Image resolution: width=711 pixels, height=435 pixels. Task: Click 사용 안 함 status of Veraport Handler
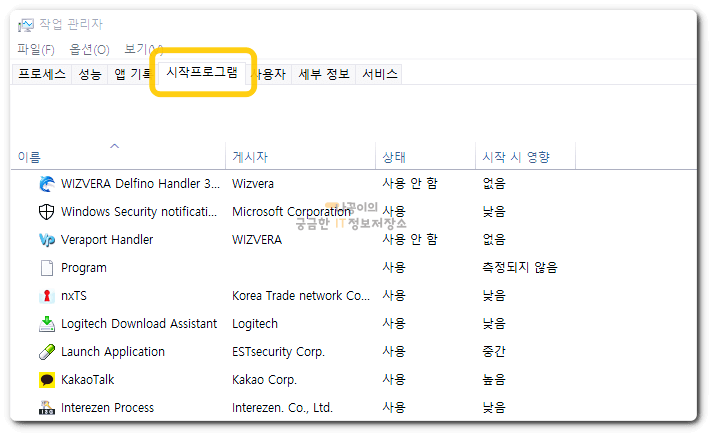click(x=410, y=239)
